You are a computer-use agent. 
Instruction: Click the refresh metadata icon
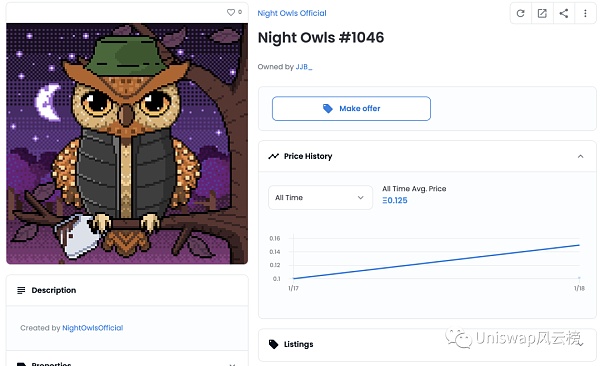pos(520,13)
